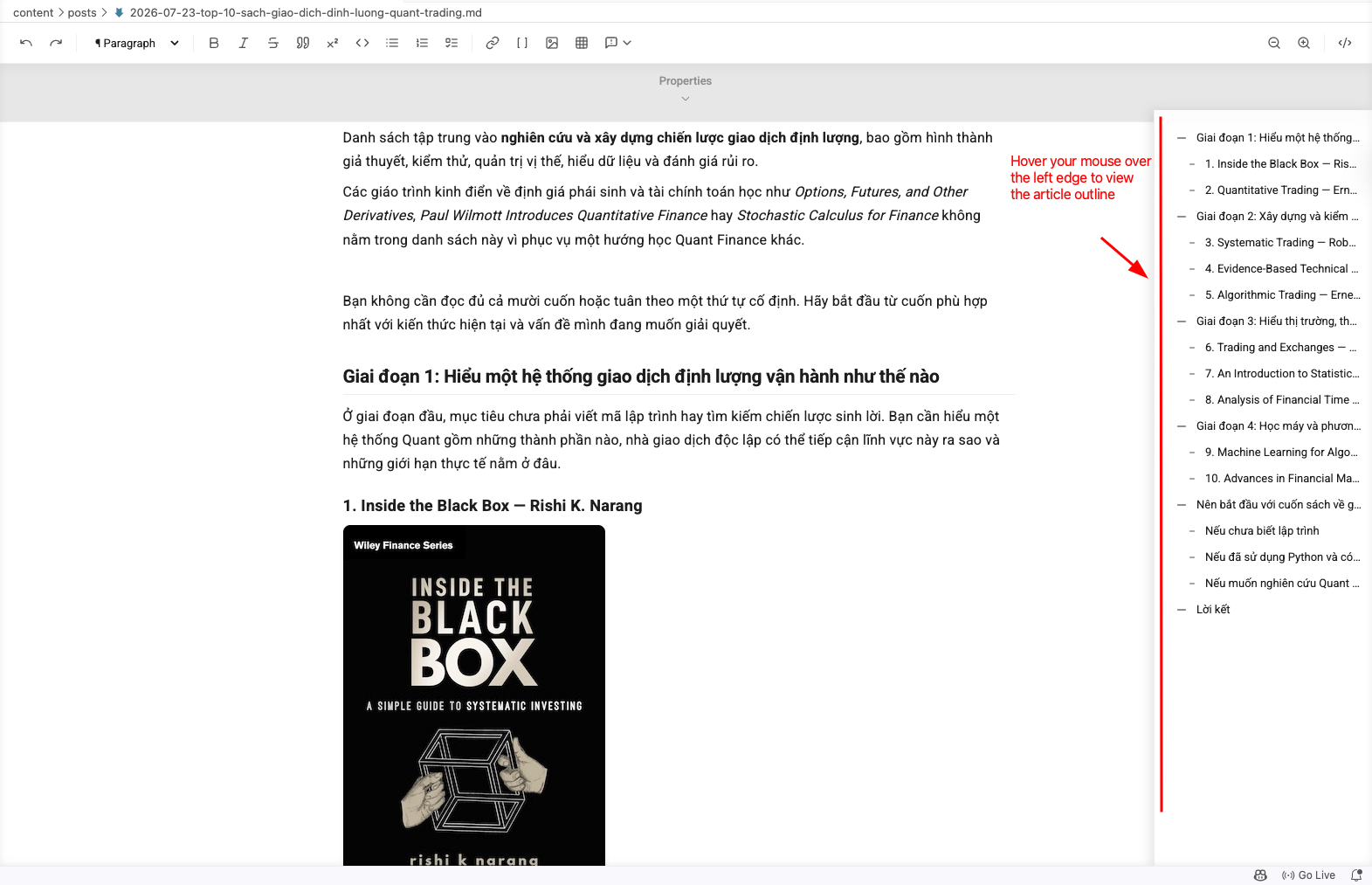This screenshot has width=1372, height=885.
Task: Jump to outline item 'Giai đoạn 1: Hiểu một hệ thống'
Action: coord(1278,137)
